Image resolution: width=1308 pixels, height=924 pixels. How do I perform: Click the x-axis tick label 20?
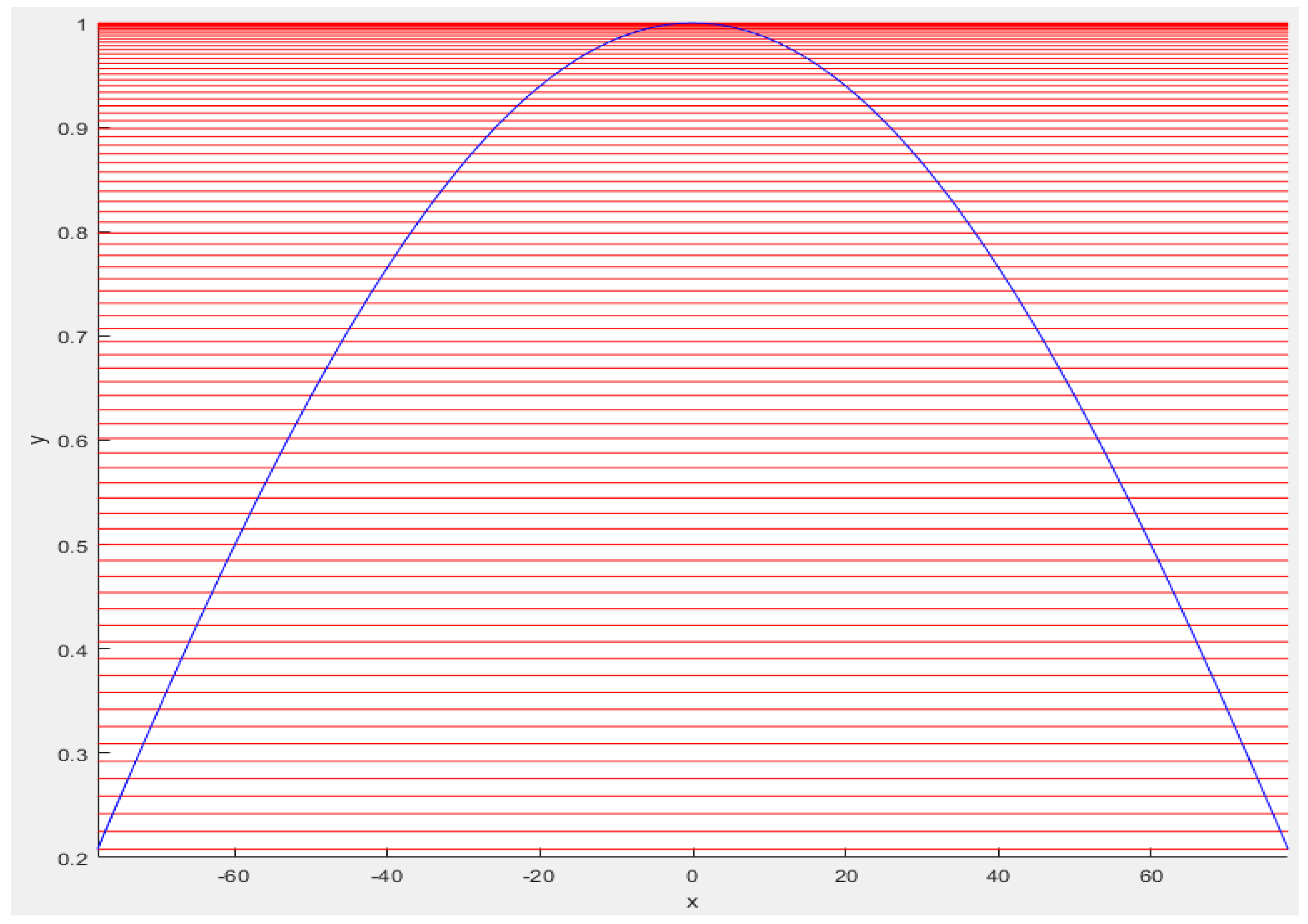(x=846, y=876)
